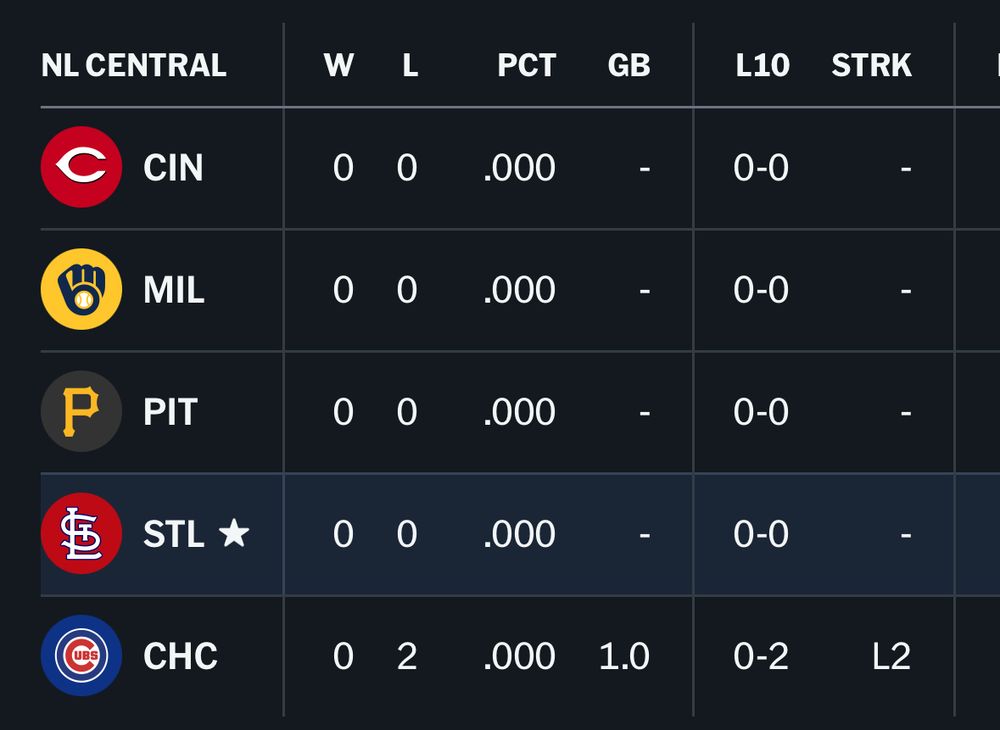Screen dimensions: 1000x730
Task: Click the Pittsburgh Pirates P logo
Action: [81, 412]
